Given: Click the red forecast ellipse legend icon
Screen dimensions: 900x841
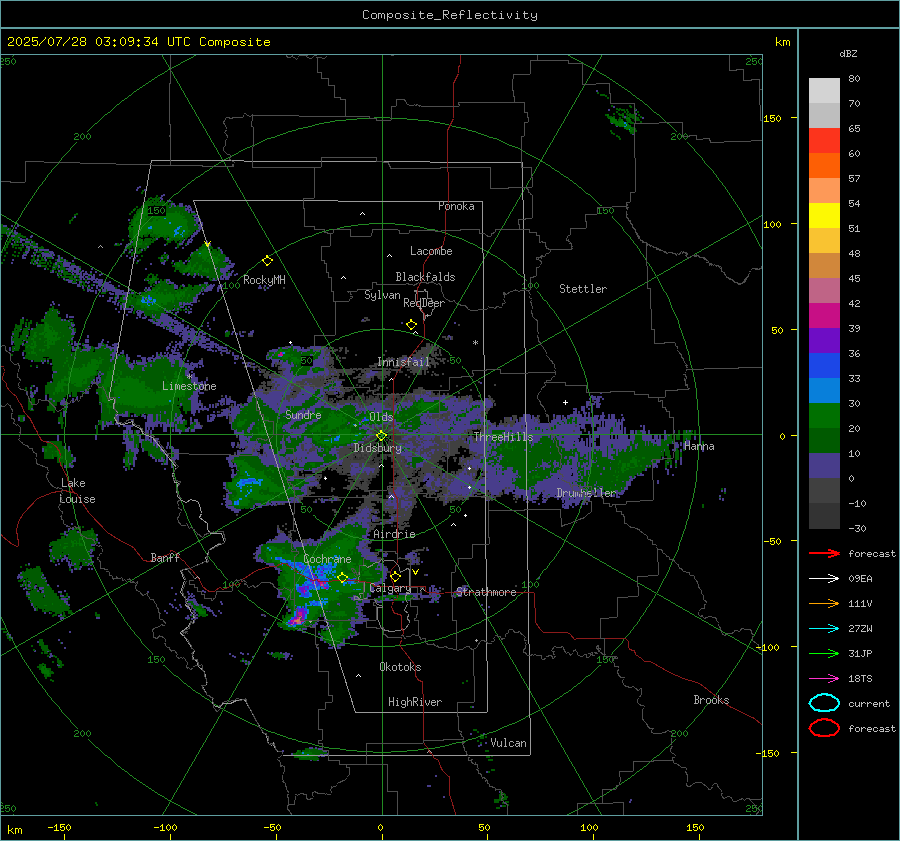Looking at the screenshot, I should pyautogui.click(x=824, y=728).
